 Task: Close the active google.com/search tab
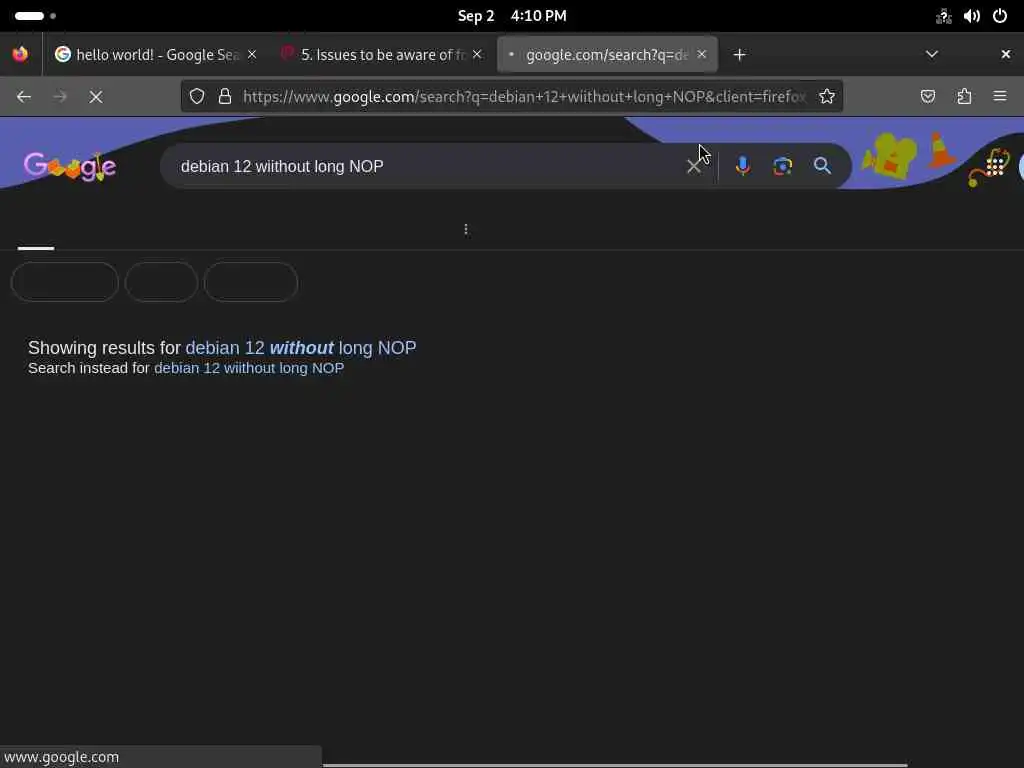tap(701, 54)
